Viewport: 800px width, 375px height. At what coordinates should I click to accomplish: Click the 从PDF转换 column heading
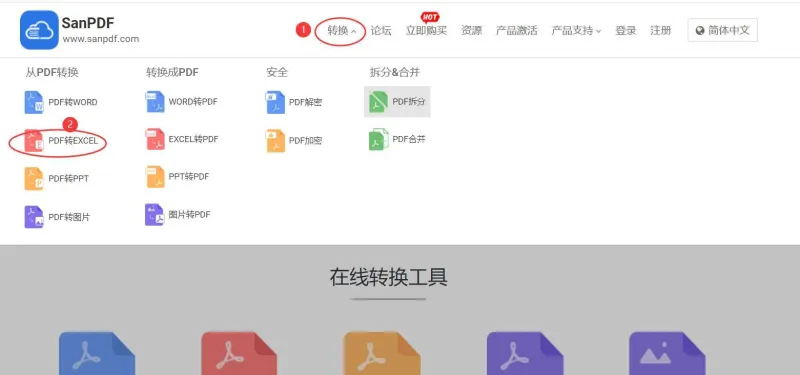[x=52, y=72]
